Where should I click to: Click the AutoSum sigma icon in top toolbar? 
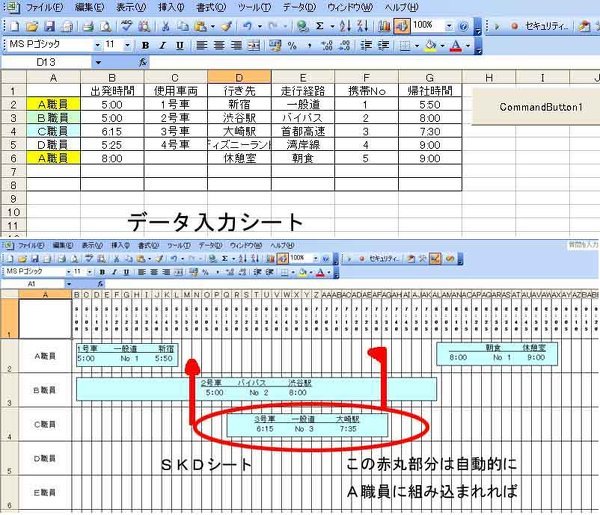[320, 25]
